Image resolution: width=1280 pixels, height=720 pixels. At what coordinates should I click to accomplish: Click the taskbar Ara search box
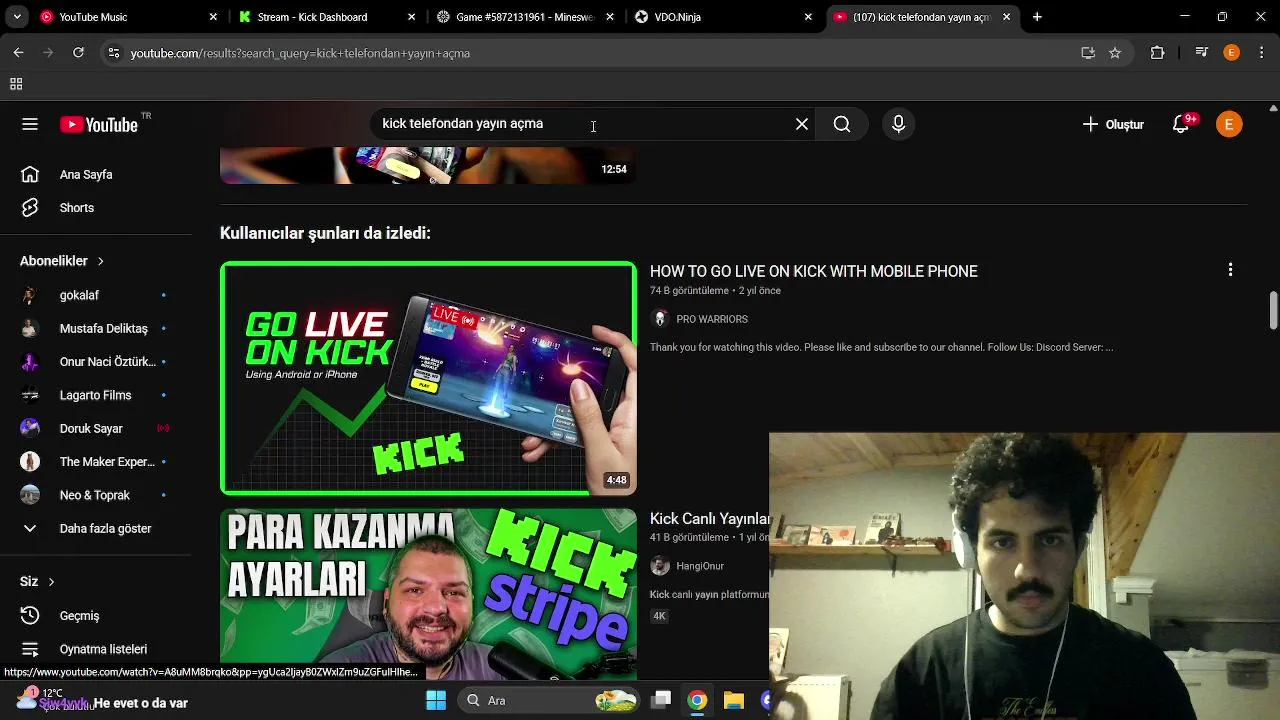click(550, 700)
